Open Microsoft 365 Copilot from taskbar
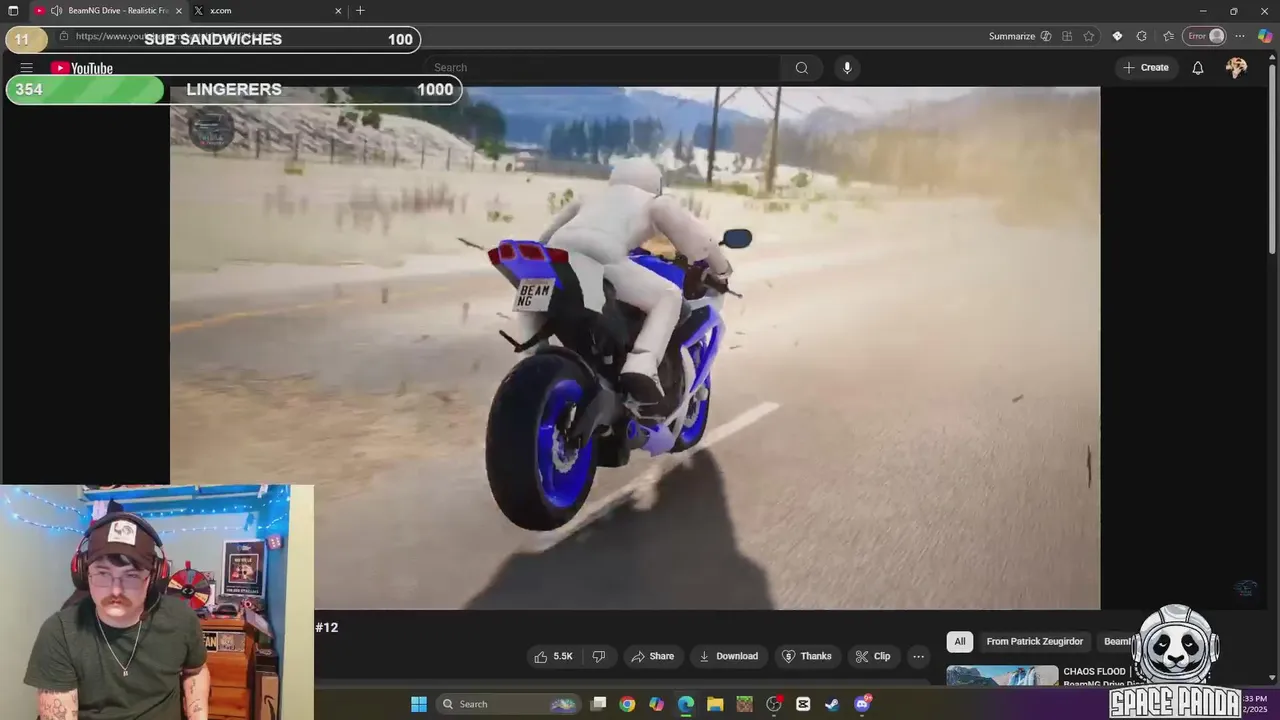1280x720 pixels. (656, 704)
